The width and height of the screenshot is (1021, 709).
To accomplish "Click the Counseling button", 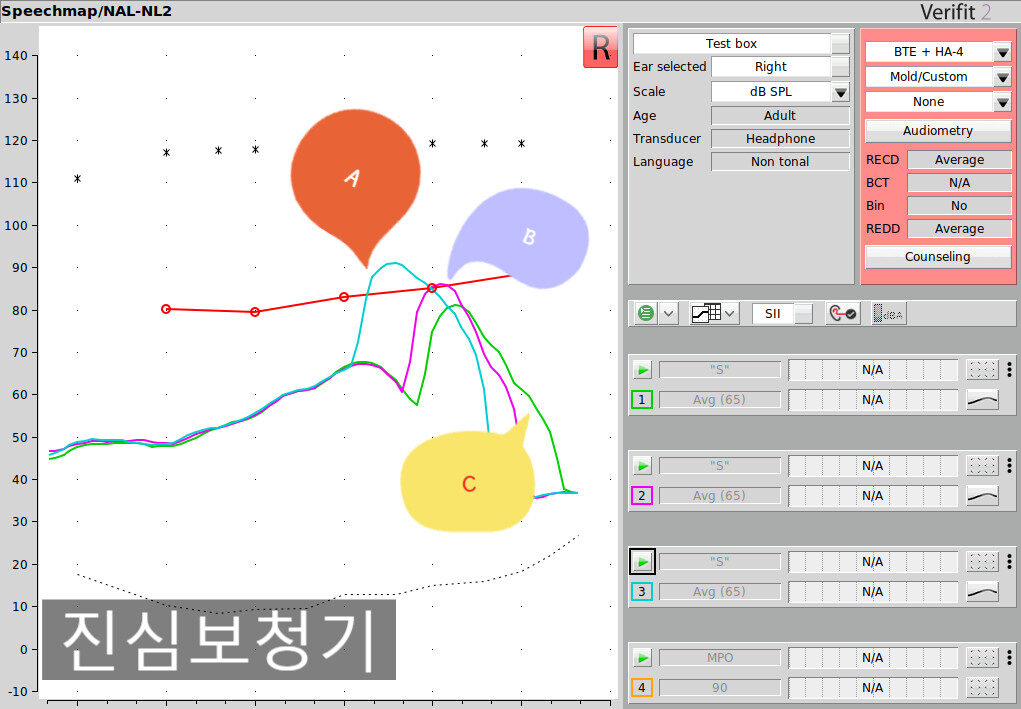I will click(x=937, y=257).
